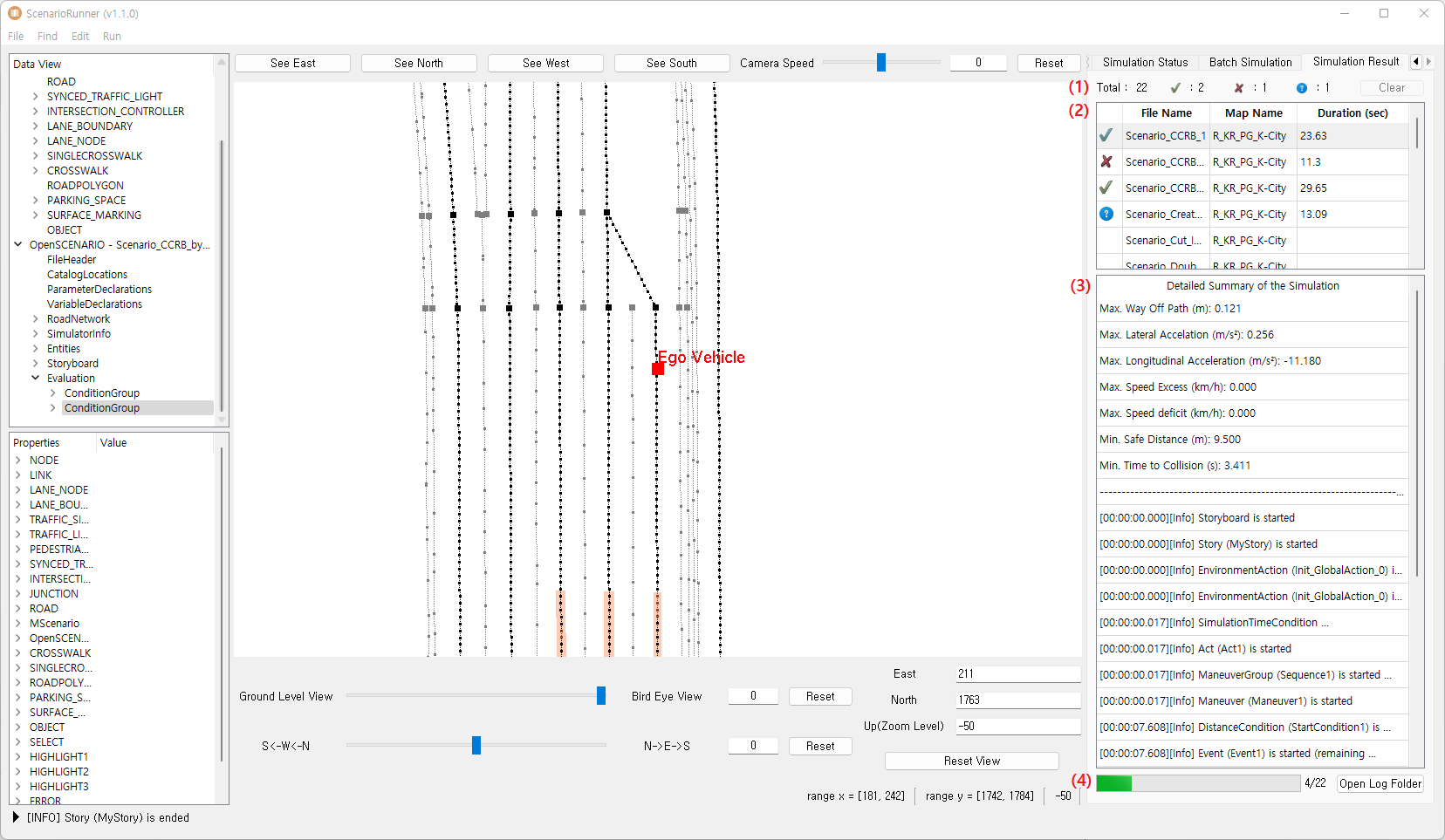The image size is (1445, 840).
Task: Click the tab scroll right arrow
Action: (x=1428, y=62)
